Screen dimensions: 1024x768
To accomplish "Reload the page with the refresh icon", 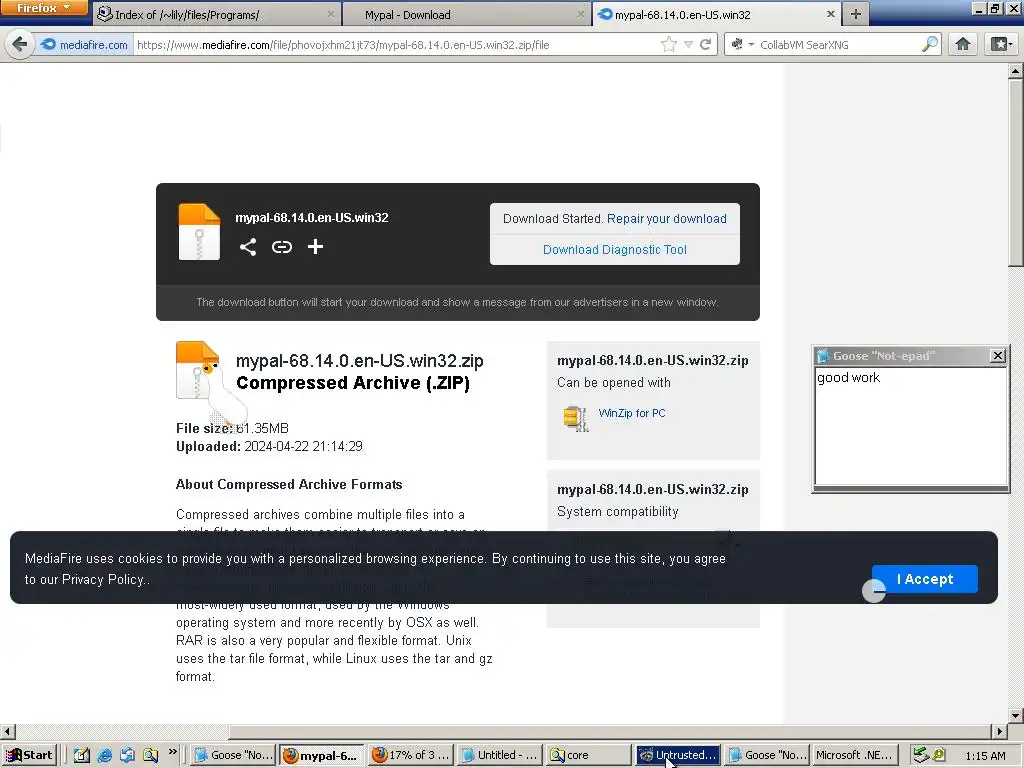I will (705, 44).
